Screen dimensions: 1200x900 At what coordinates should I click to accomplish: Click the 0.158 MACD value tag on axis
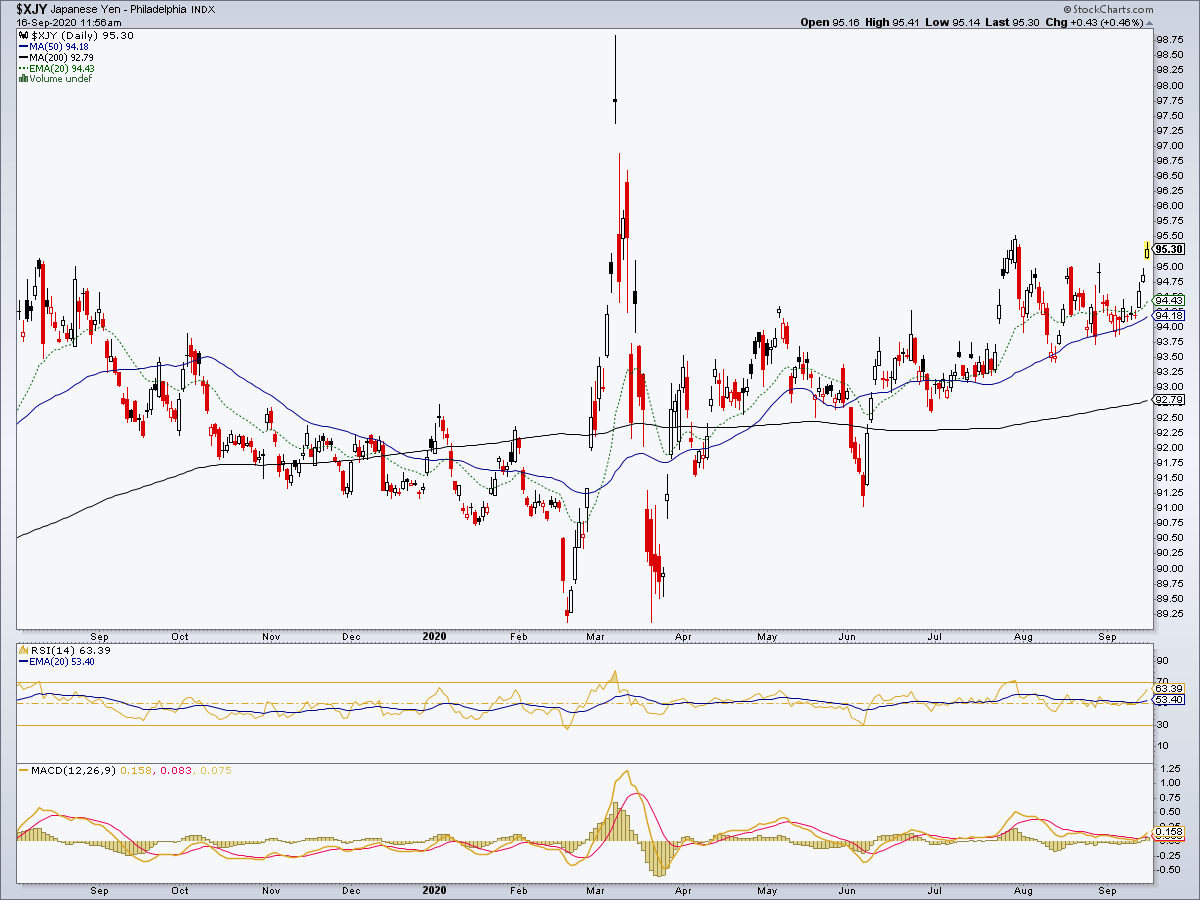(x=1169, y=832)
